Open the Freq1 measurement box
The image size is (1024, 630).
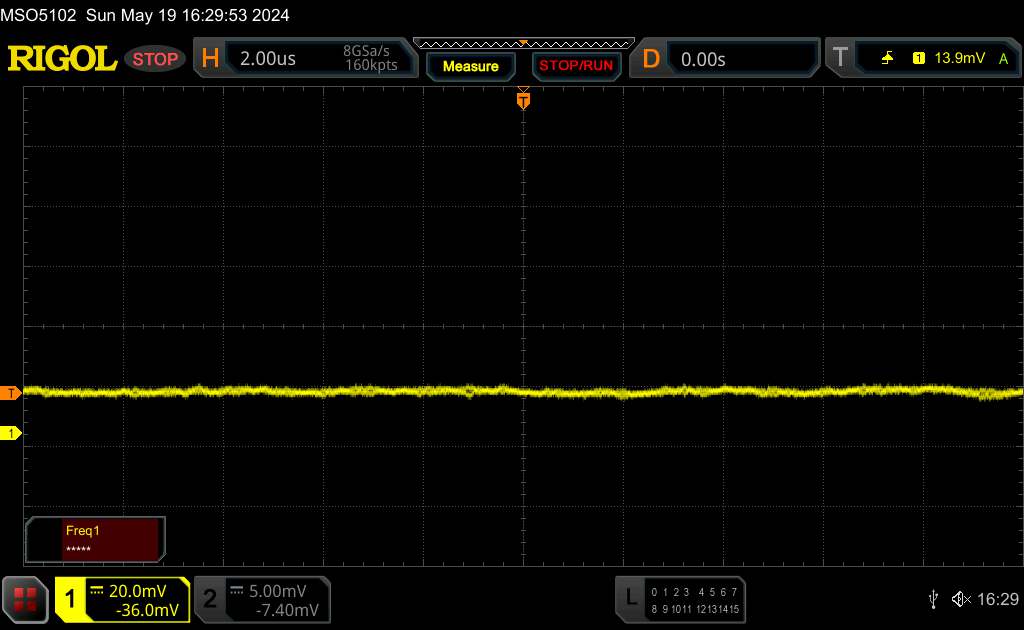[x=95, y=539]
